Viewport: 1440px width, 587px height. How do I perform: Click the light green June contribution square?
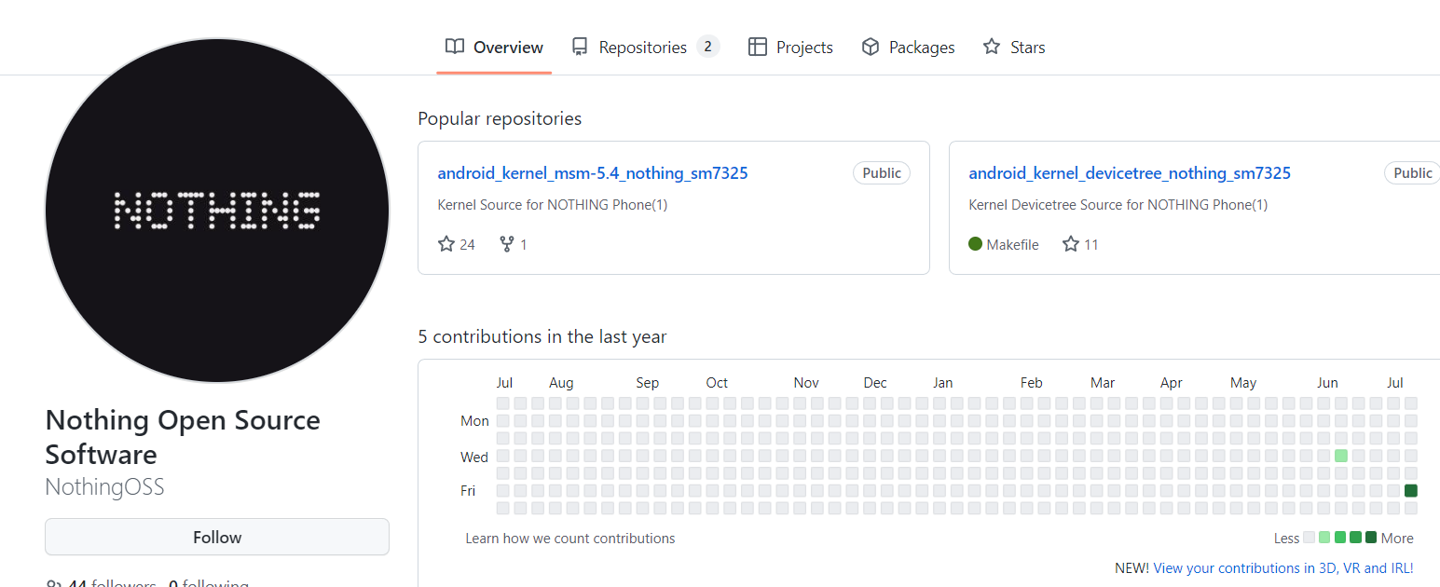point(1341,456)
